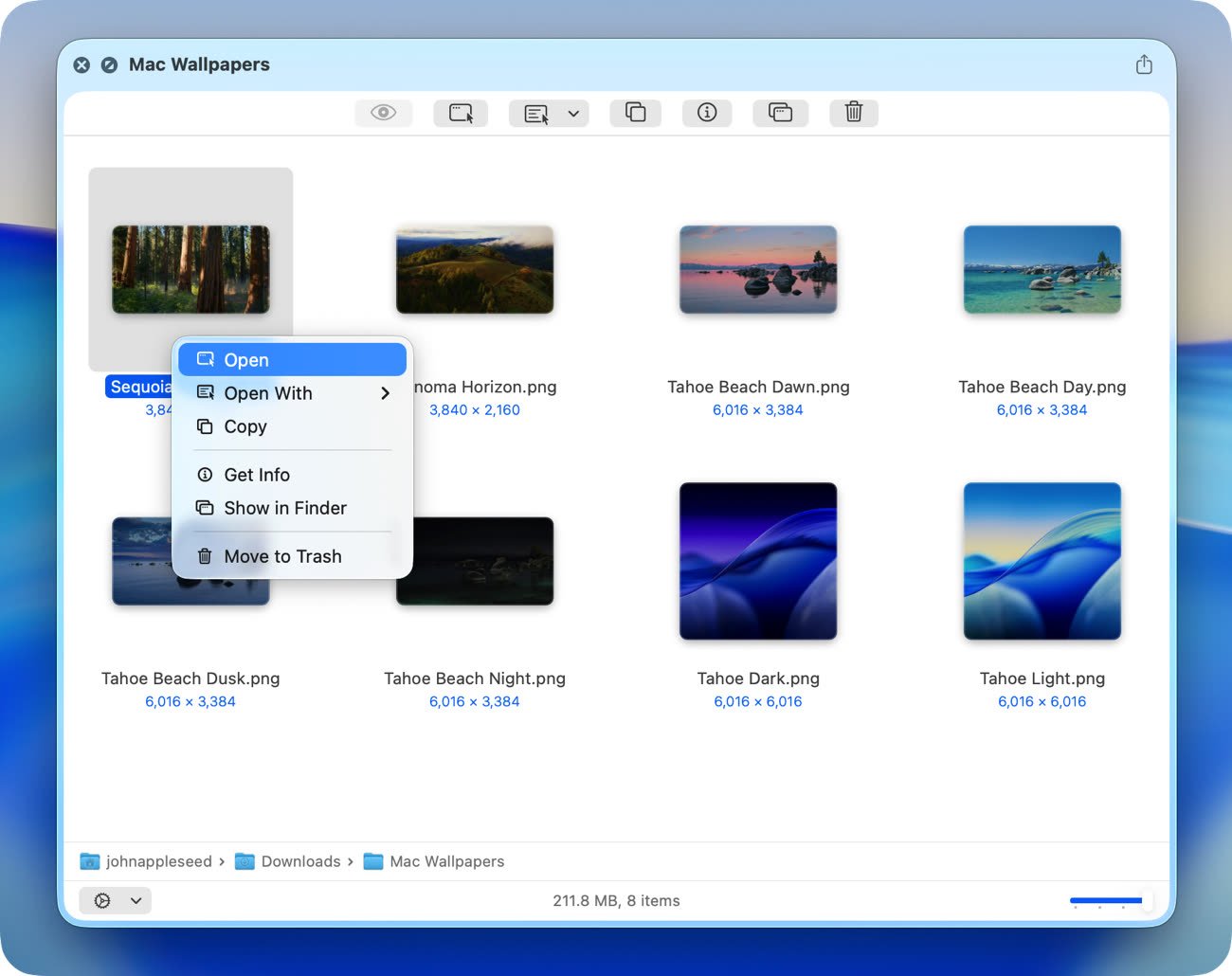Expand the Open With toolbar dropdown arrow
1232x976 pixels.
pos(573,114)
